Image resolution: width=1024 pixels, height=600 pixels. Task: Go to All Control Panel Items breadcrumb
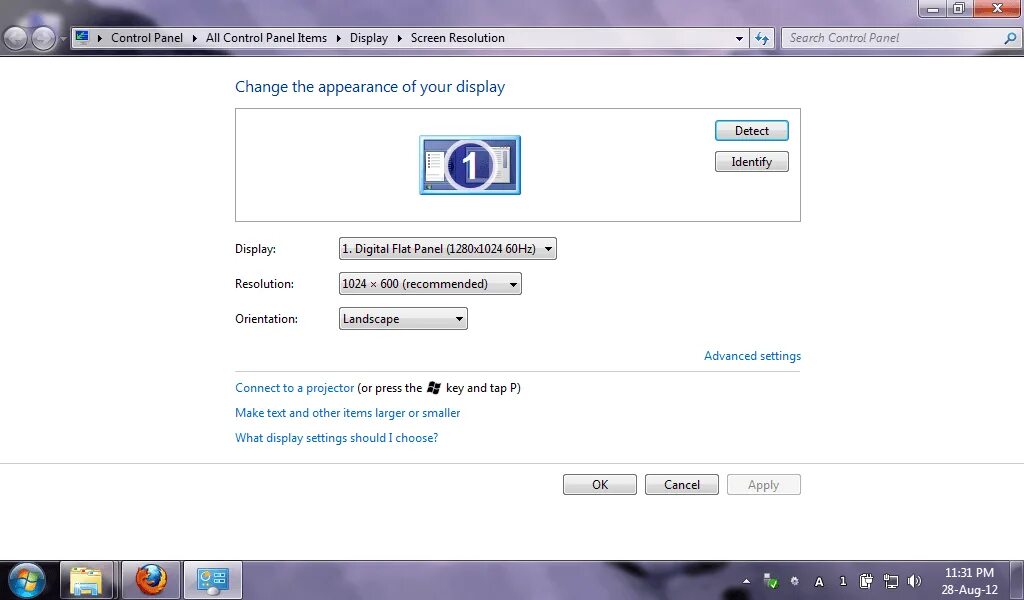pos(266,38)
